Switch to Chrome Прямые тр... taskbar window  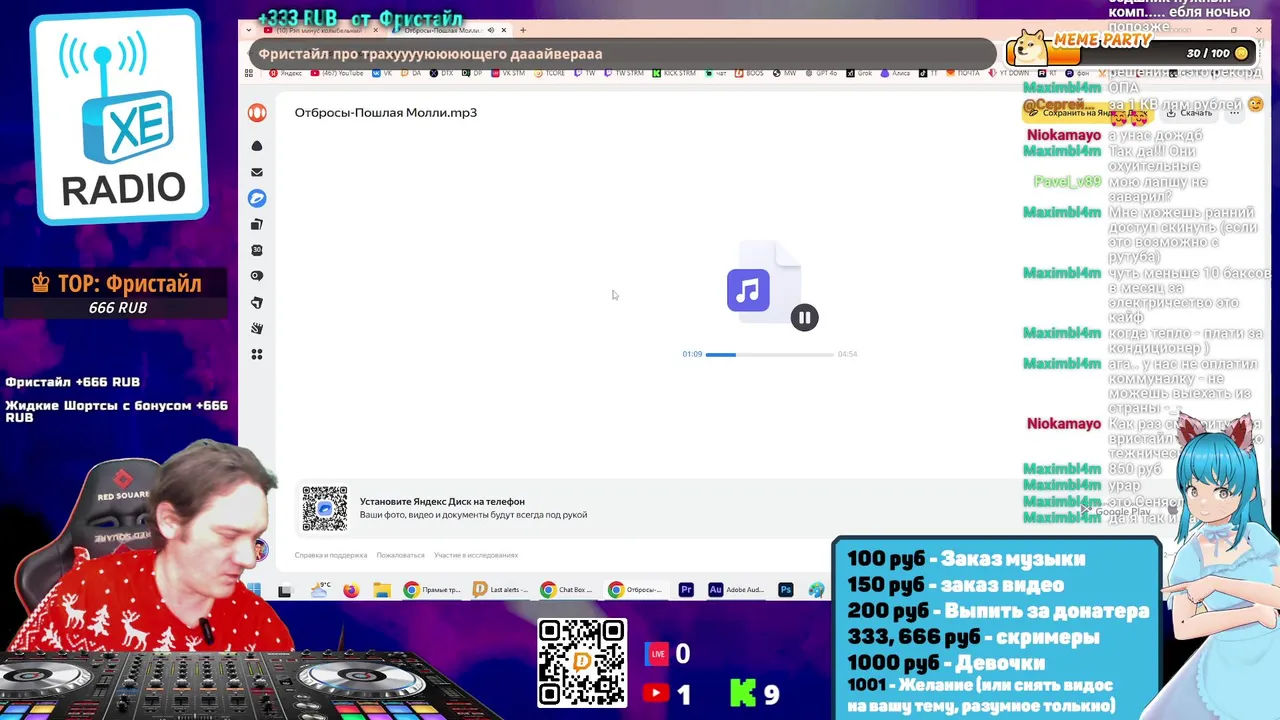click(433, 590)
